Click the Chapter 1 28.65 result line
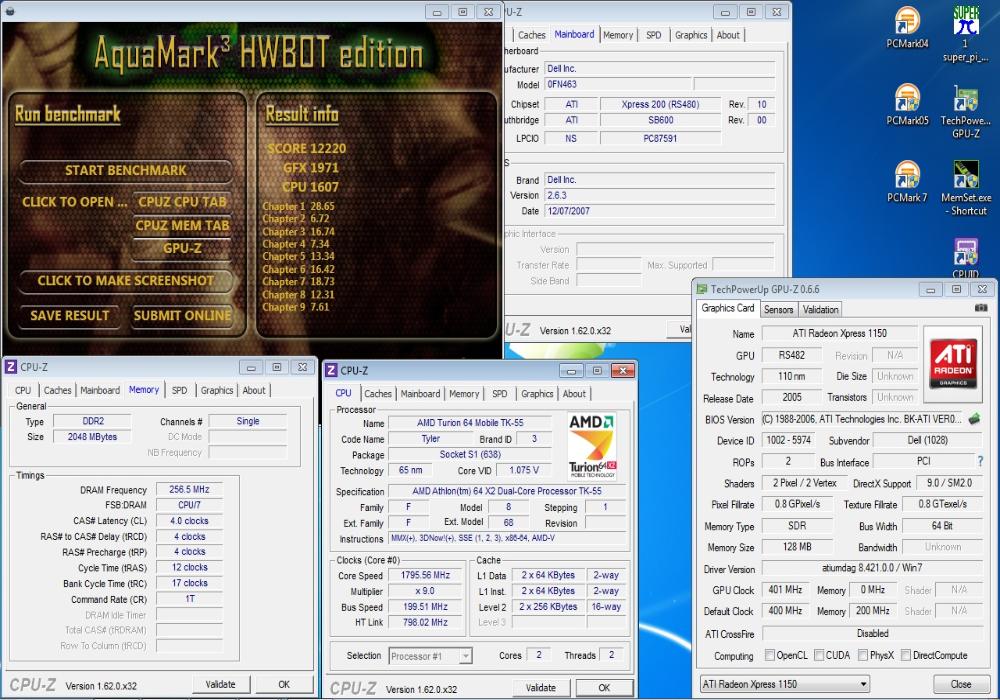 298,207
